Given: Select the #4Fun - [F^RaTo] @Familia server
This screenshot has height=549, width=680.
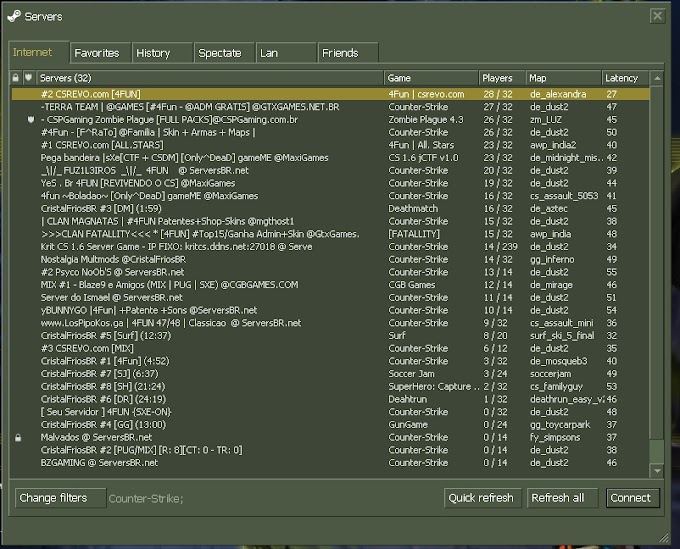Looking at the screenshot, I should [x=330, y=132].
